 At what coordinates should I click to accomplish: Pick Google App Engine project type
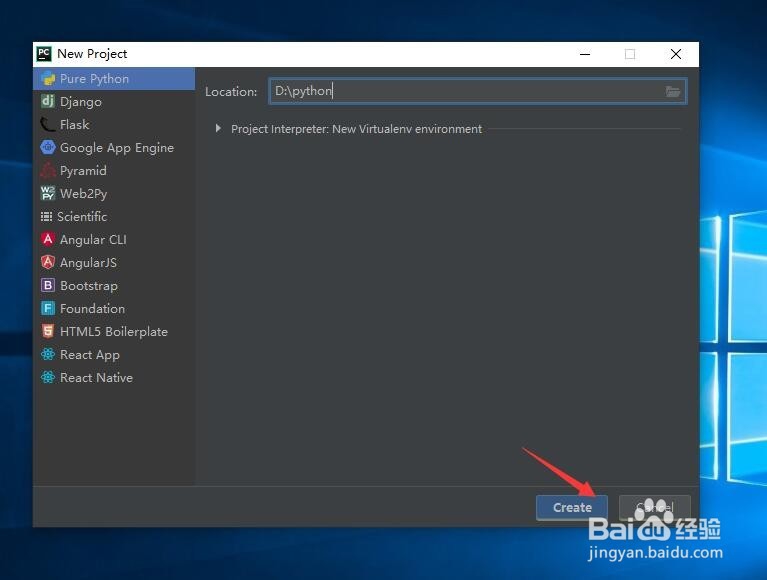click(x=113, y=147)
